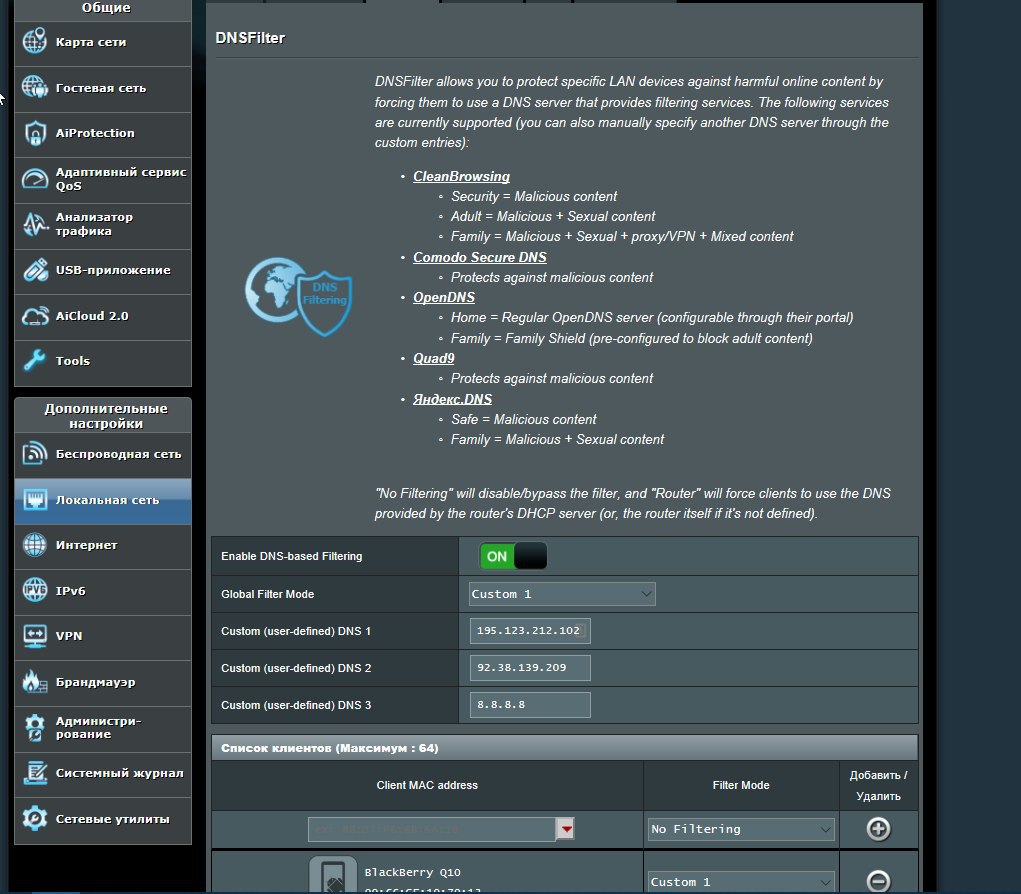
Task: Click the Filter Mode column header
Action: (741, 785)
